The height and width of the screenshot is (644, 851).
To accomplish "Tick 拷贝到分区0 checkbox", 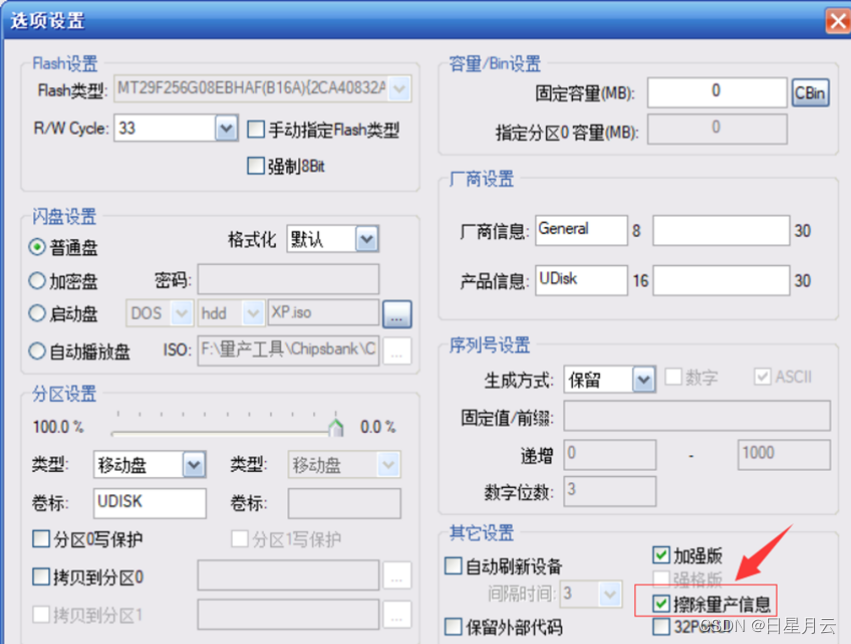I will (41, 576).
